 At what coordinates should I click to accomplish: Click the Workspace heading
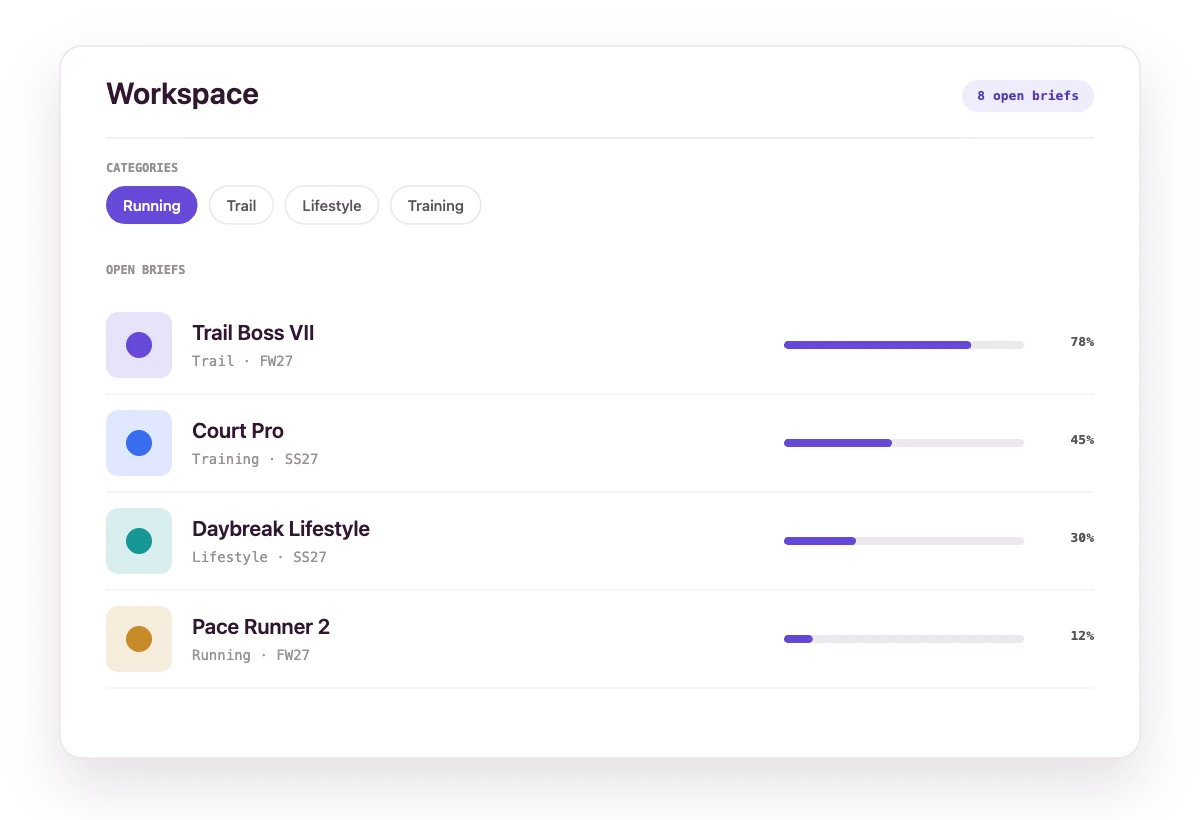click(182, 94)
